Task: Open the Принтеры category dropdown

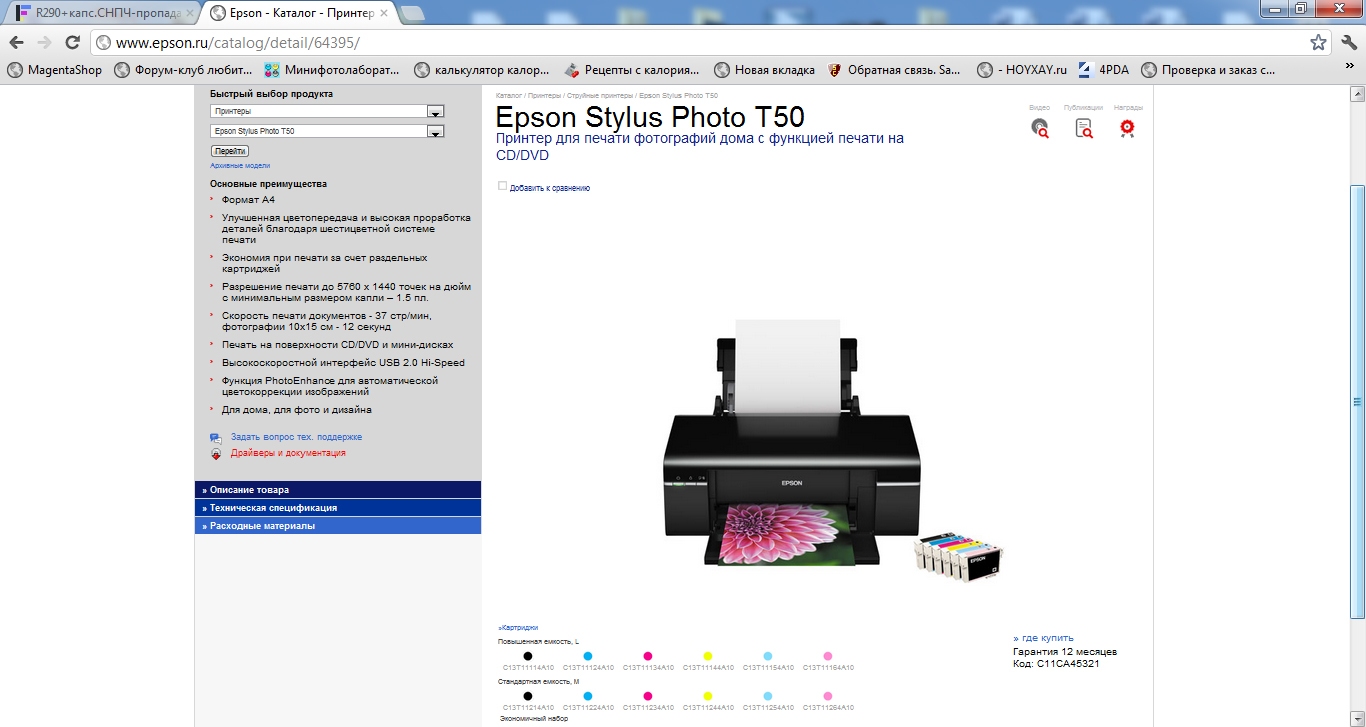Action: 327,111
